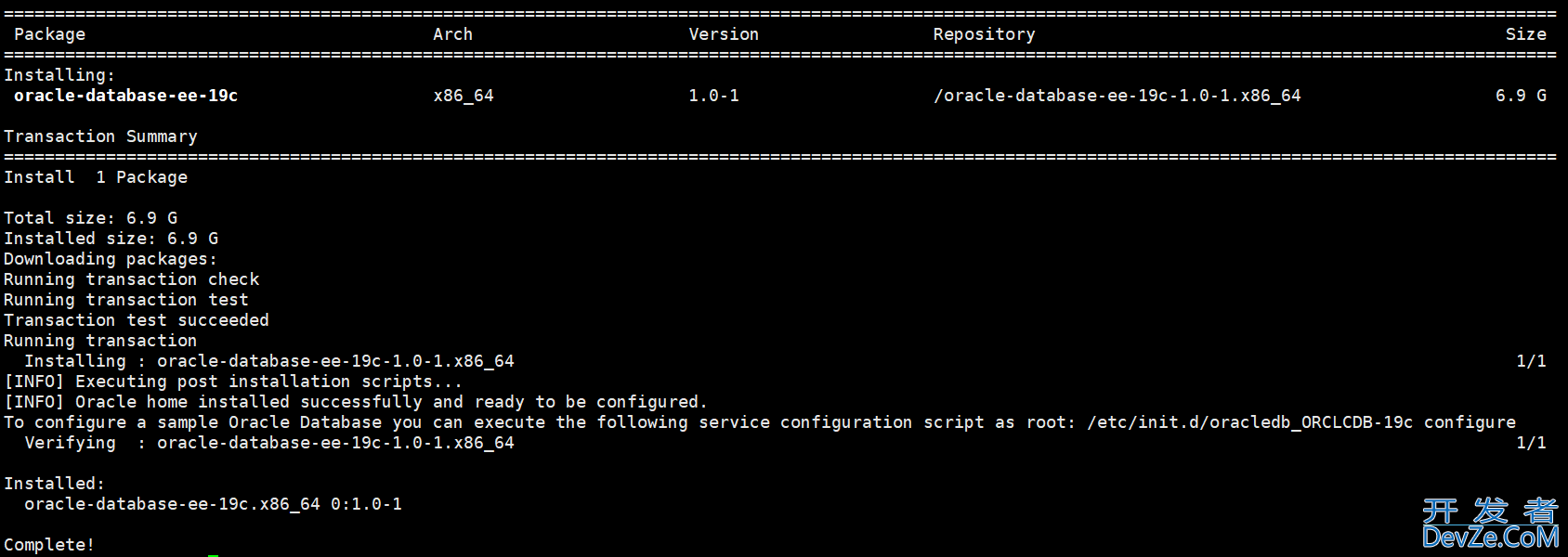Click the "Size" column header
Image resolution: width=1568 pixels, height=557 pixels.
1525,34
